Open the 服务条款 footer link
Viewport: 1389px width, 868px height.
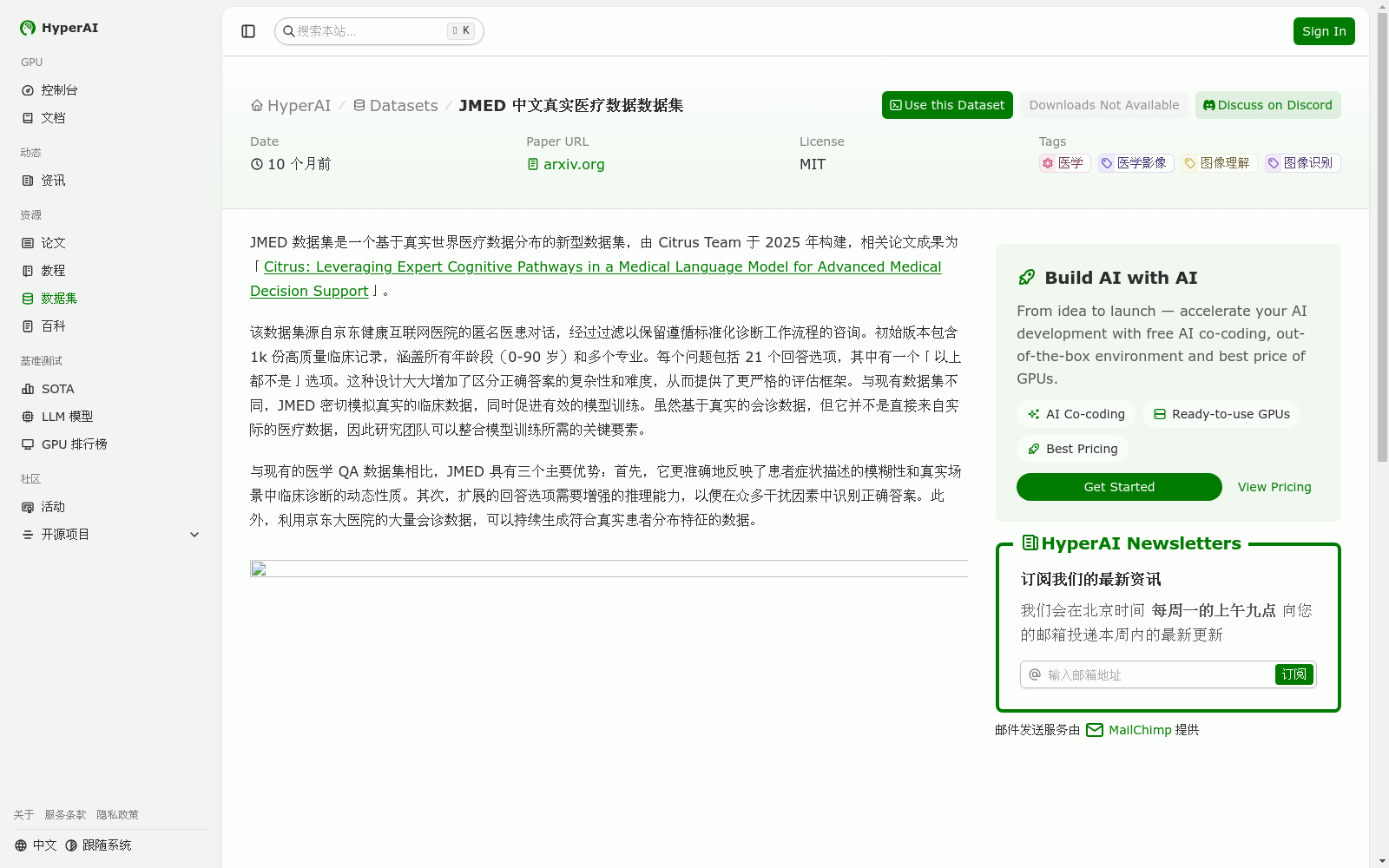tap(65, 815)
